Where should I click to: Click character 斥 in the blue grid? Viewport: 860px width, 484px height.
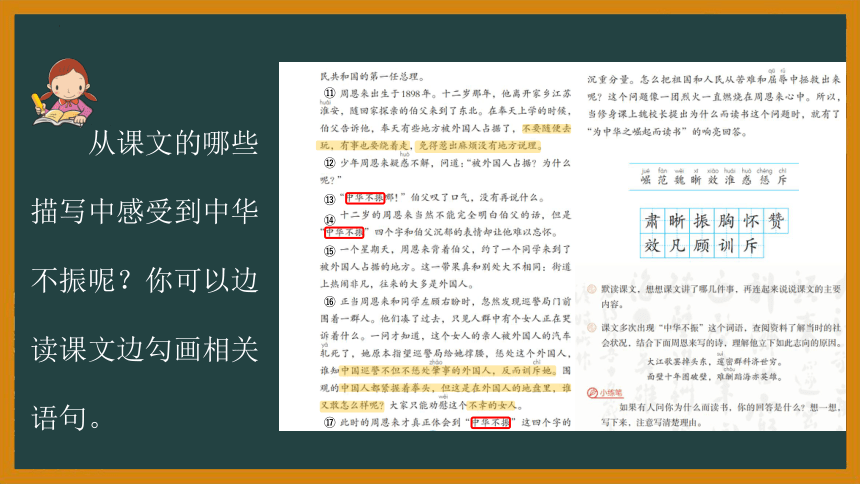coord(751,245)
